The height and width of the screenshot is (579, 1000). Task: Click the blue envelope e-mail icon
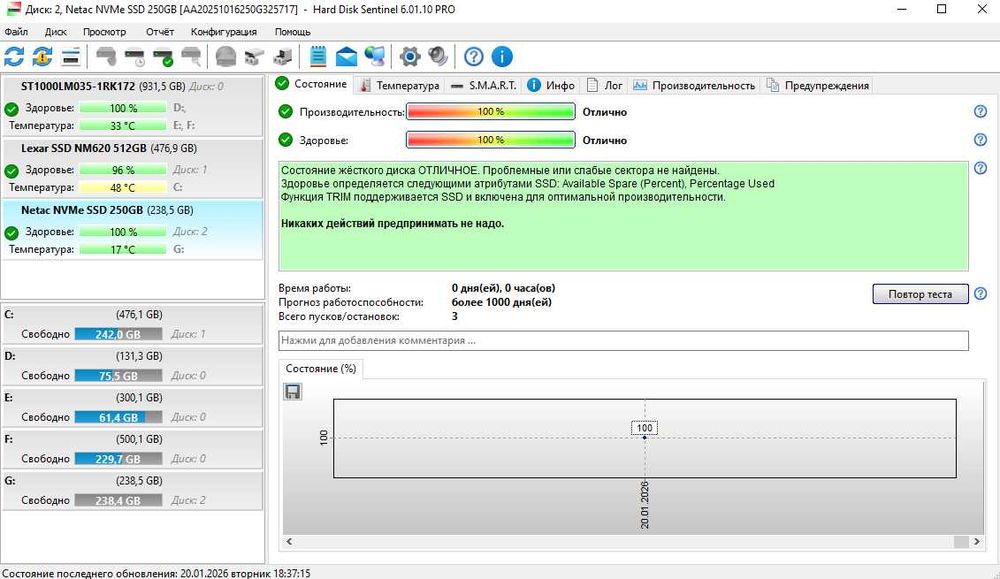point(346,57)
